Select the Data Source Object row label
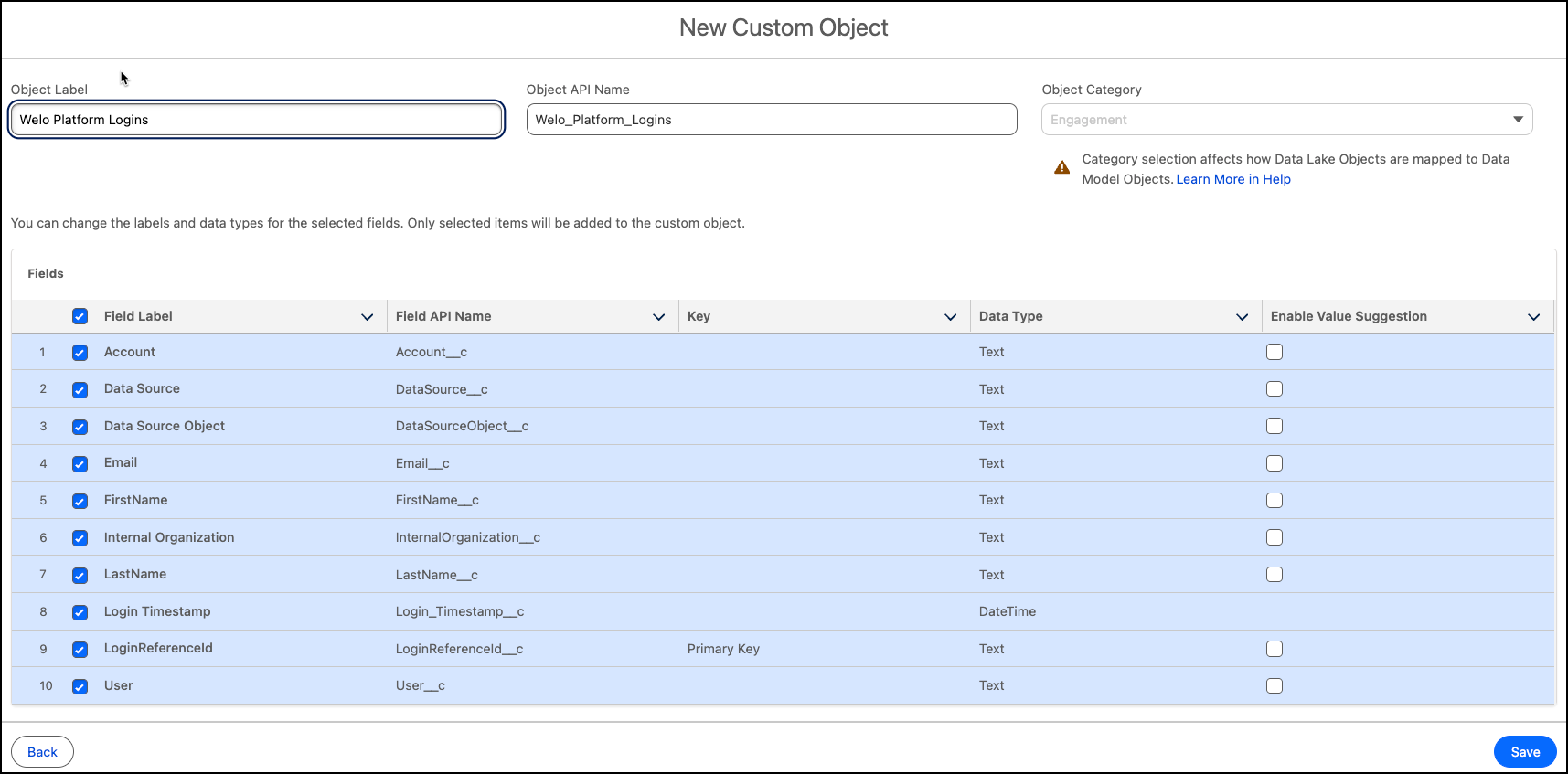The height and width of the screenshot is (774, 1568). point(165,426)
